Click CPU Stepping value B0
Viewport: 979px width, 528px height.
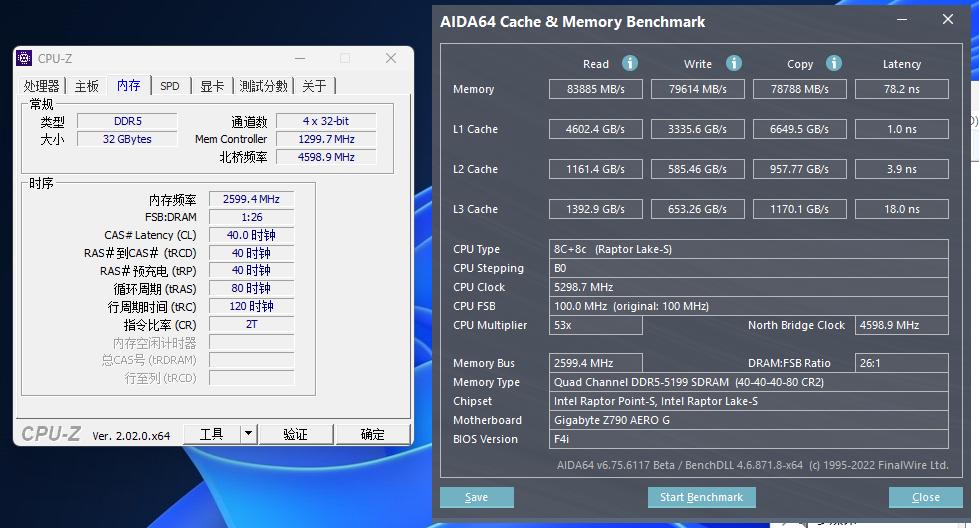749,268
